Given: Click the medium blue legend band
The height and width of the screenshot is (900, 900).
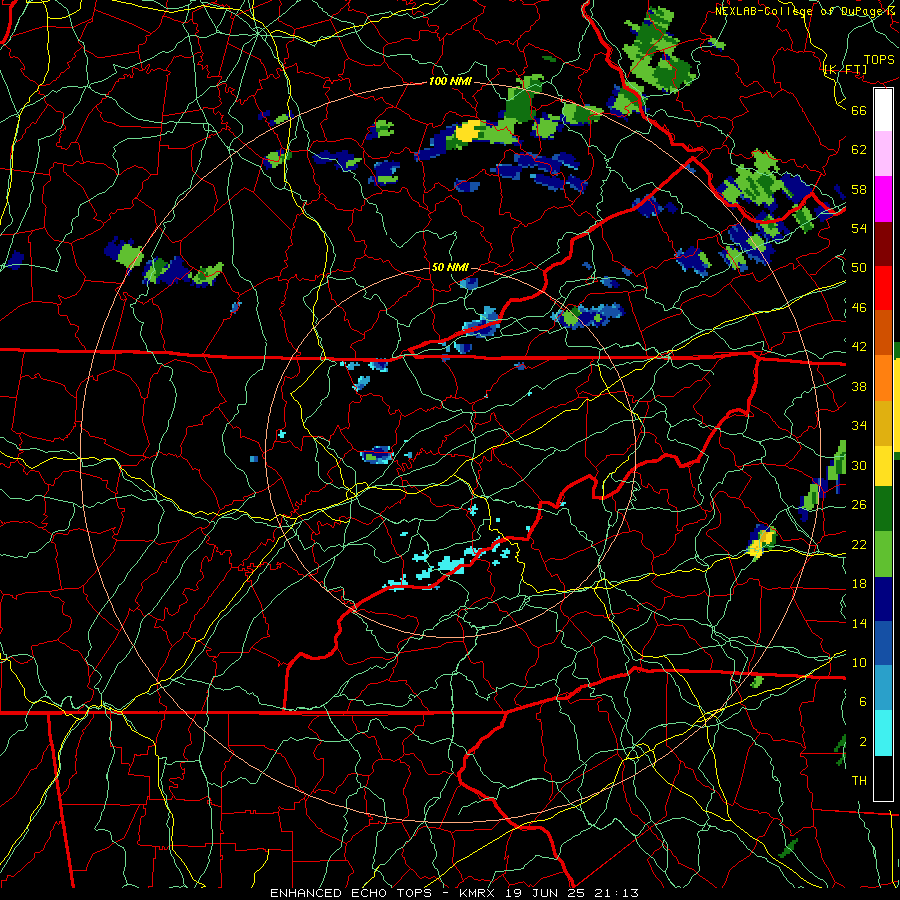Looking at the screenshot, I should (x=883, y=643).
